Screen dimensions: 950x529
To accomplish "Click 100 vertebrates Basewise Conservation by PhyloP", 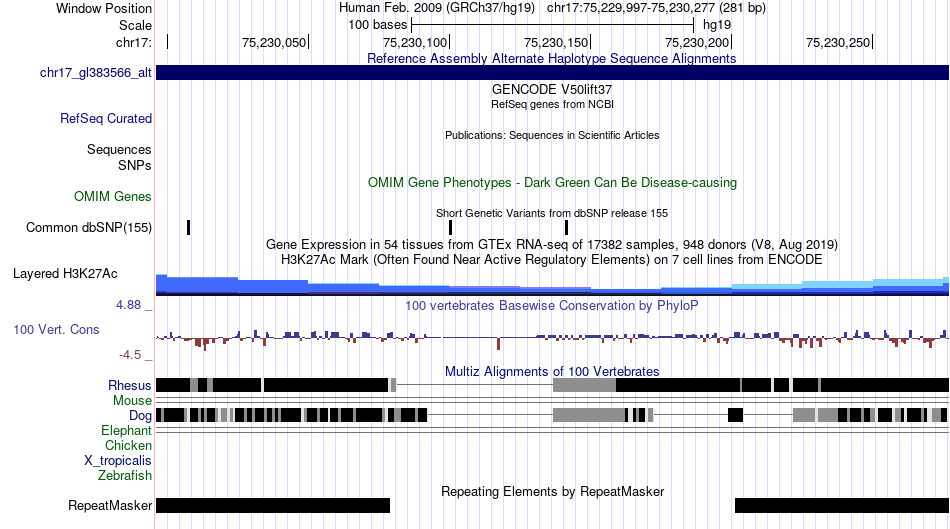I will tap(552, 305).
